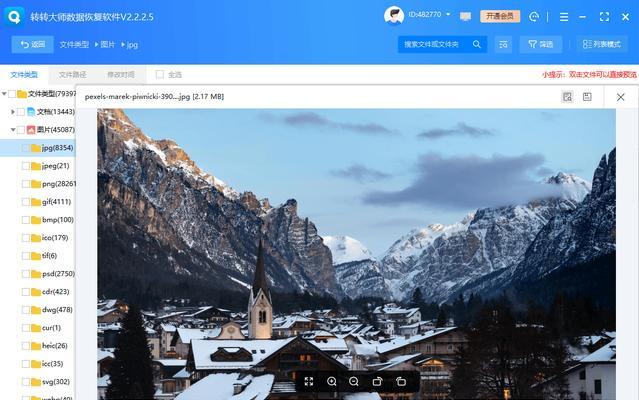Check the 文件类型 root checkbox

(12, 94)
